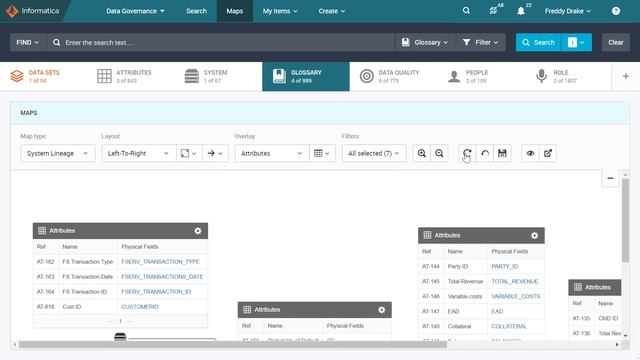
Task: Open the sync tasks icon in header
Action: point(493,11)
